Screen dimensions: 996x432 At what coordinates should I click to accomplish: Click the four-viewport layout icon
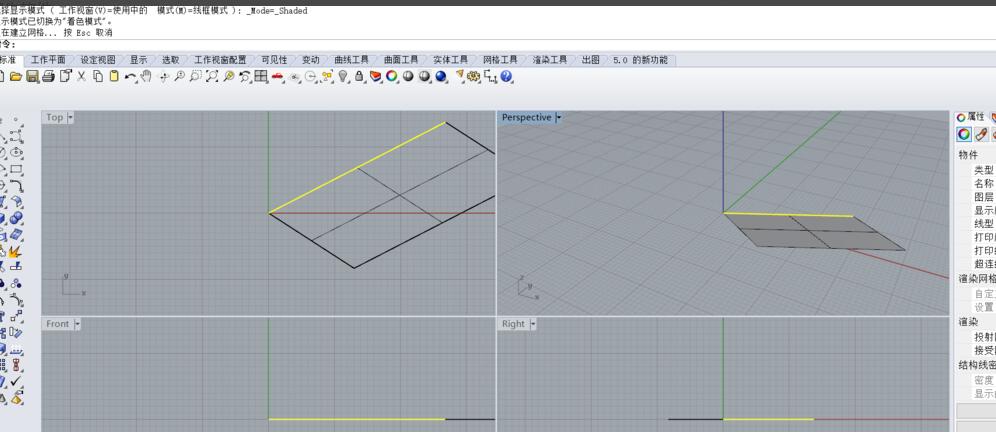pyautogui.click(x=261, y=77)
